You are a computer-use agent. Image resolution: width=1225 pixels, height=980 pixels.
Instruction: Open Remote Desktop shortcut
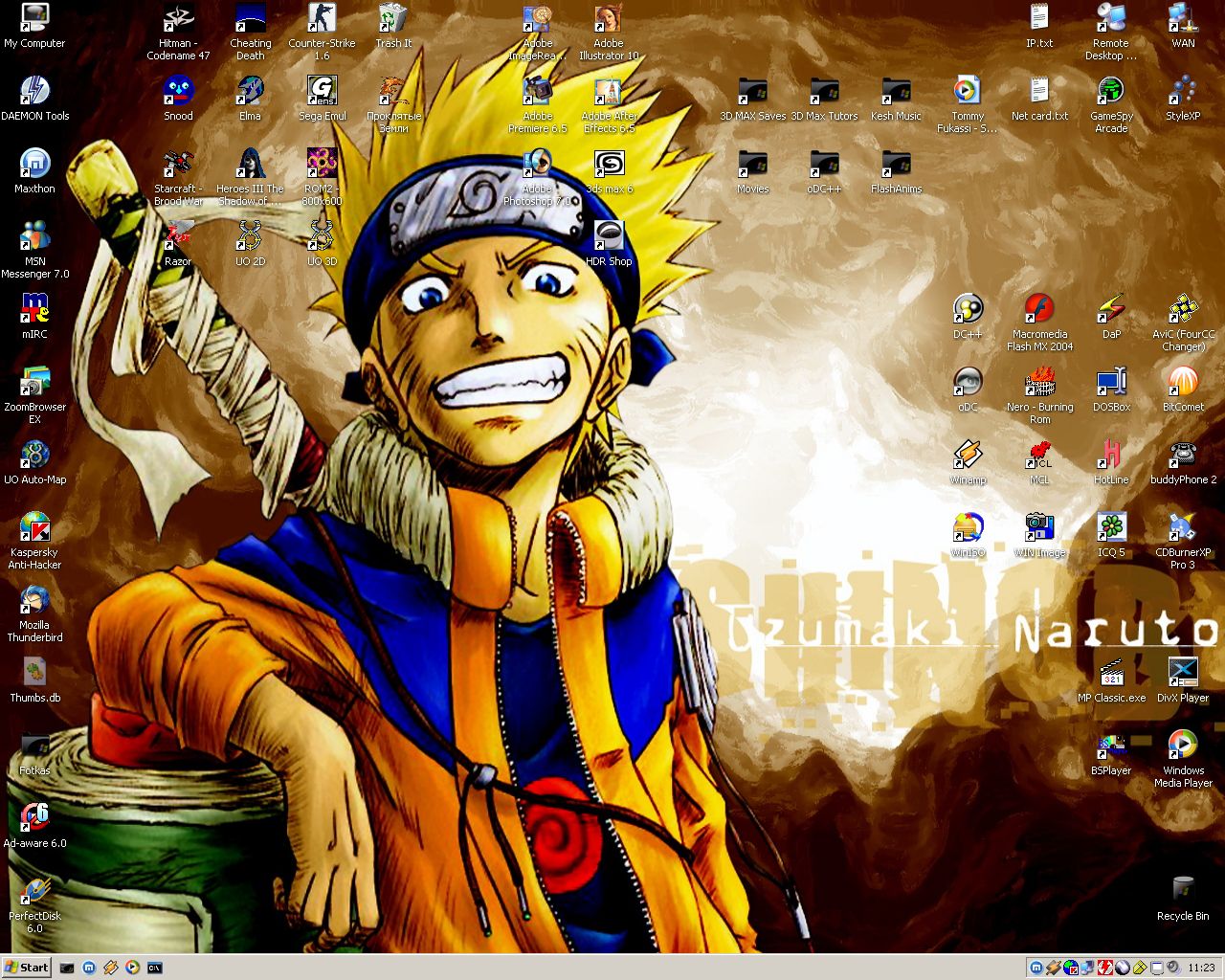tap(1111, 32)
